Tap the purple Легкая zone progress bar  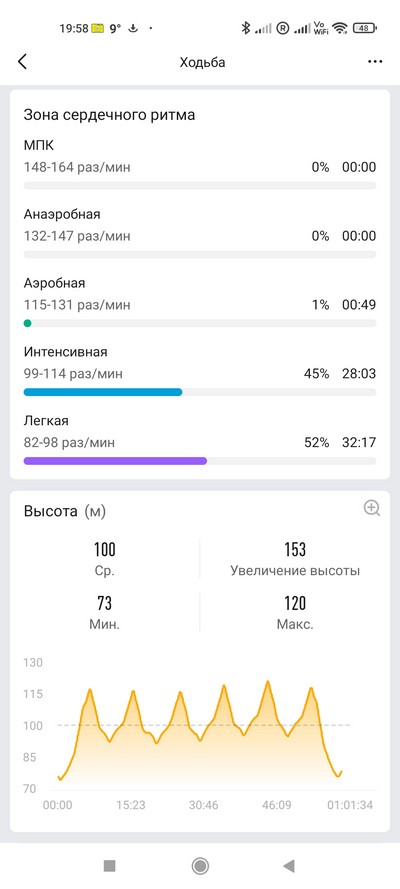pos(115,461)
